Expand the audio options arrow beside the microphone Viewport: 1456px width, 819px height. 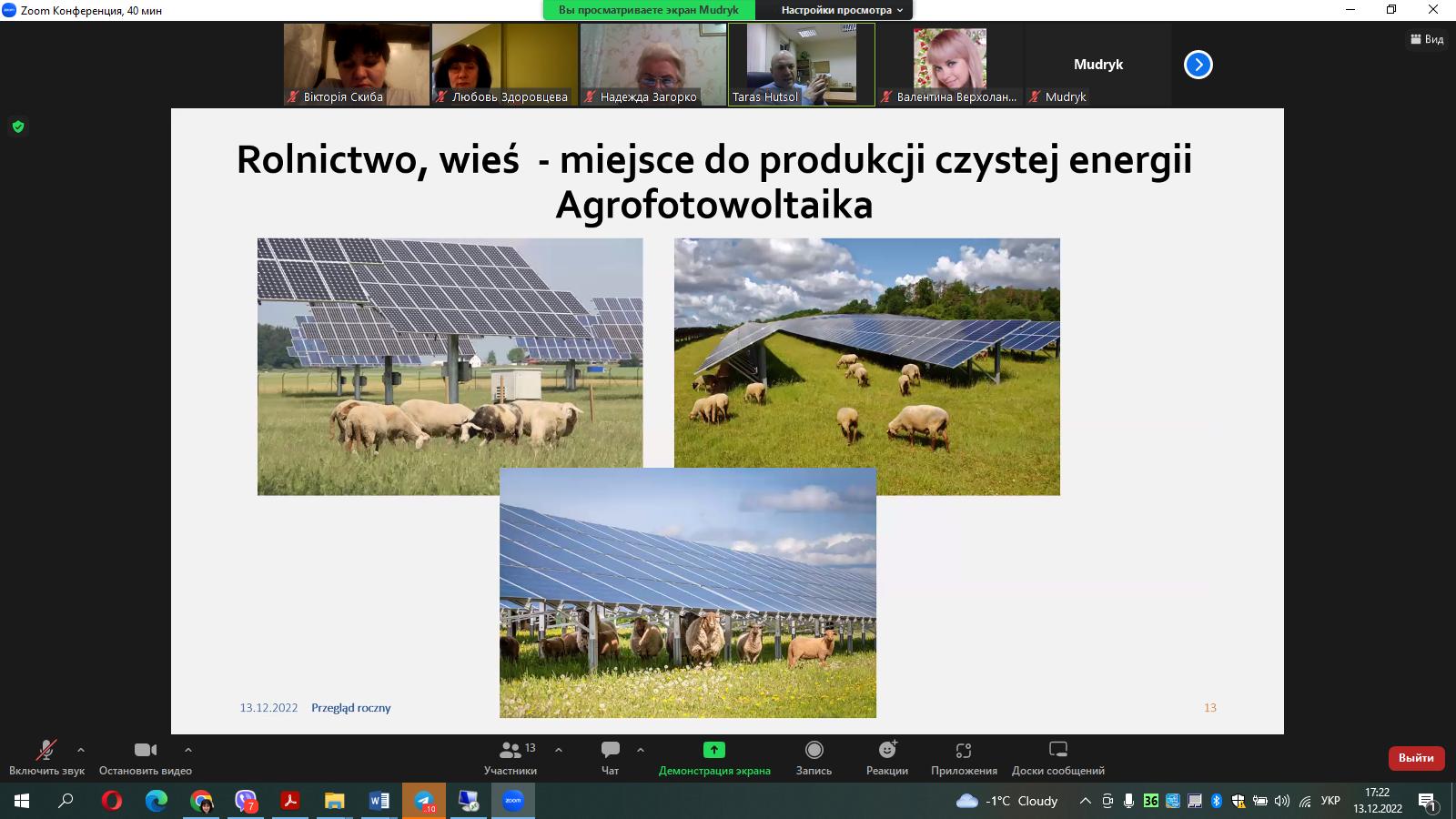tap(81, 750)
